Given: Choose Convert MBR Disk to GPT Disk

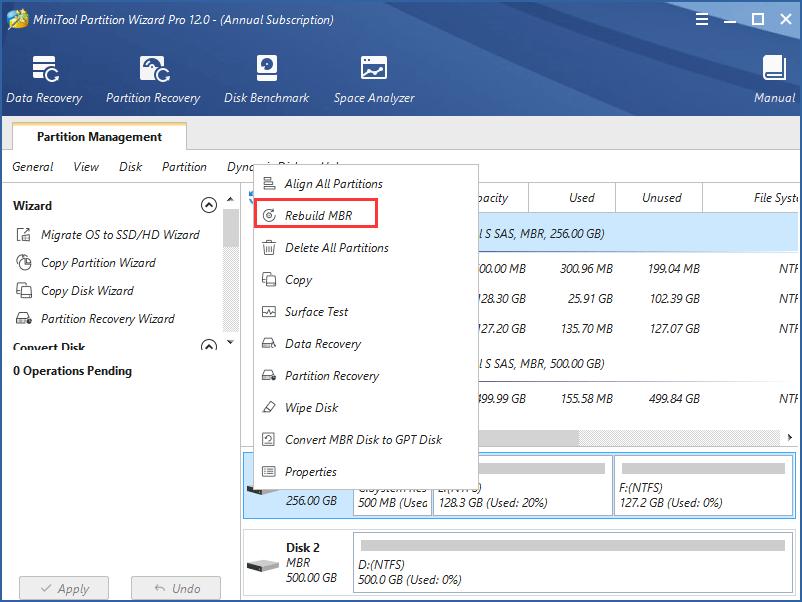Looking at the screenshot, I should coord(366,439).
